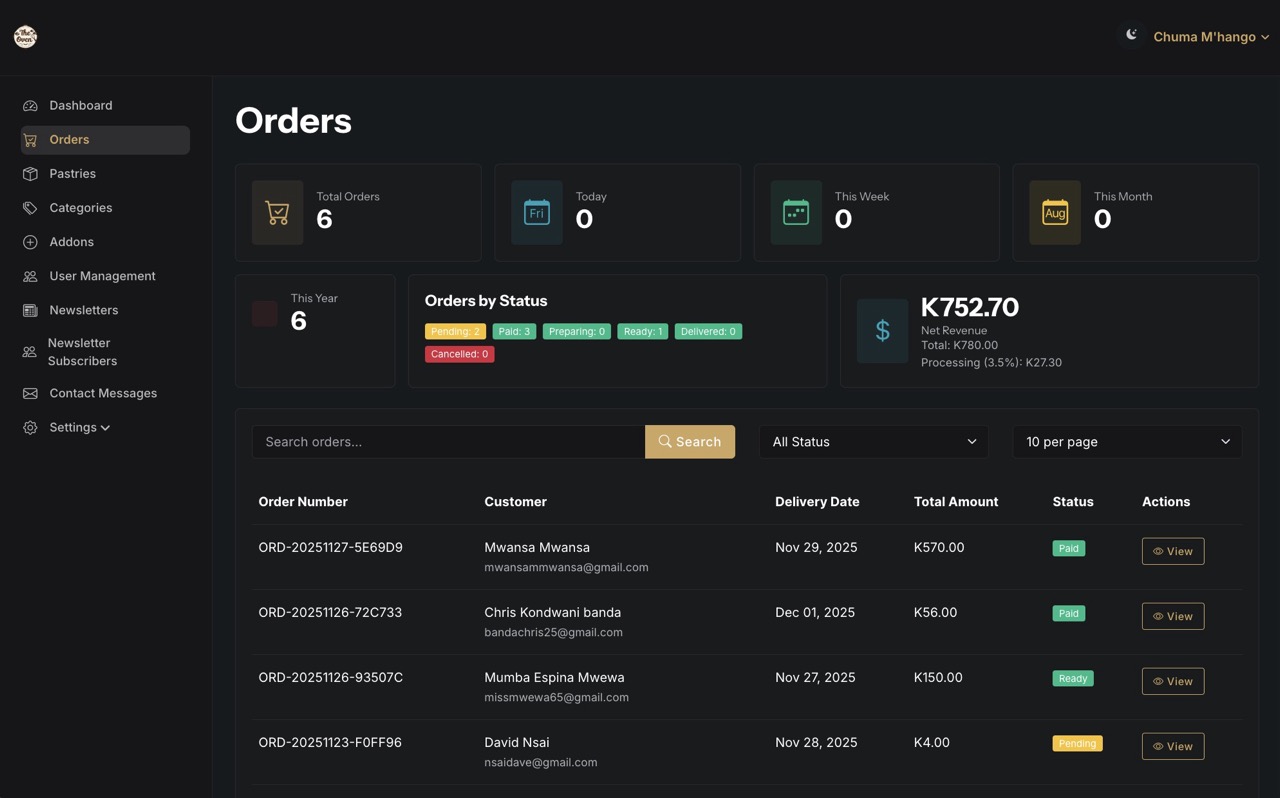Click the Total Orders cart icon
This screenshot has width=1280, height=798.
point(277,212)
